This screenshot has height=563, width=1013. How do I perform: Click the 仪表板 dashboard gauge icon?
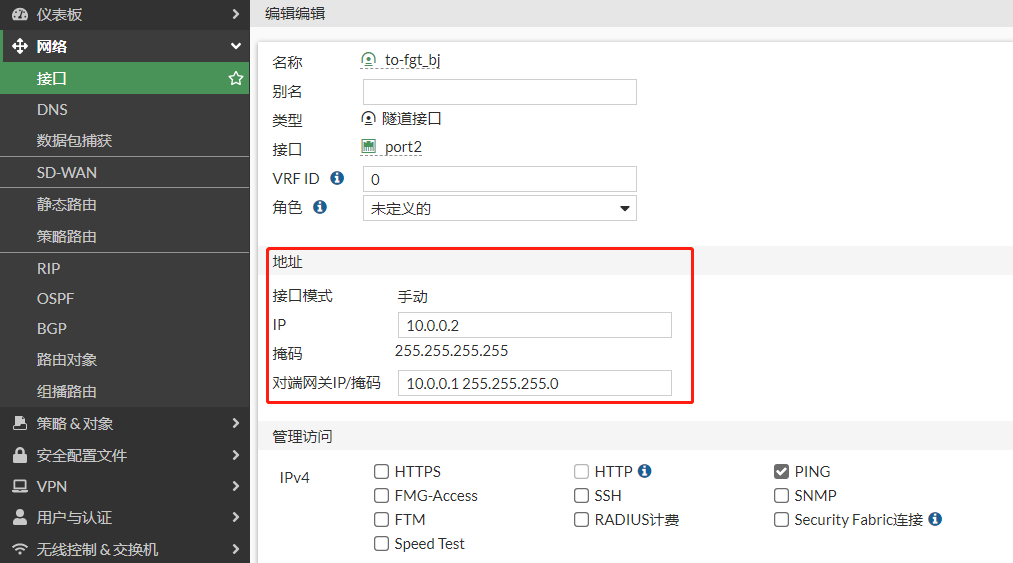click(x=19, y=14)
